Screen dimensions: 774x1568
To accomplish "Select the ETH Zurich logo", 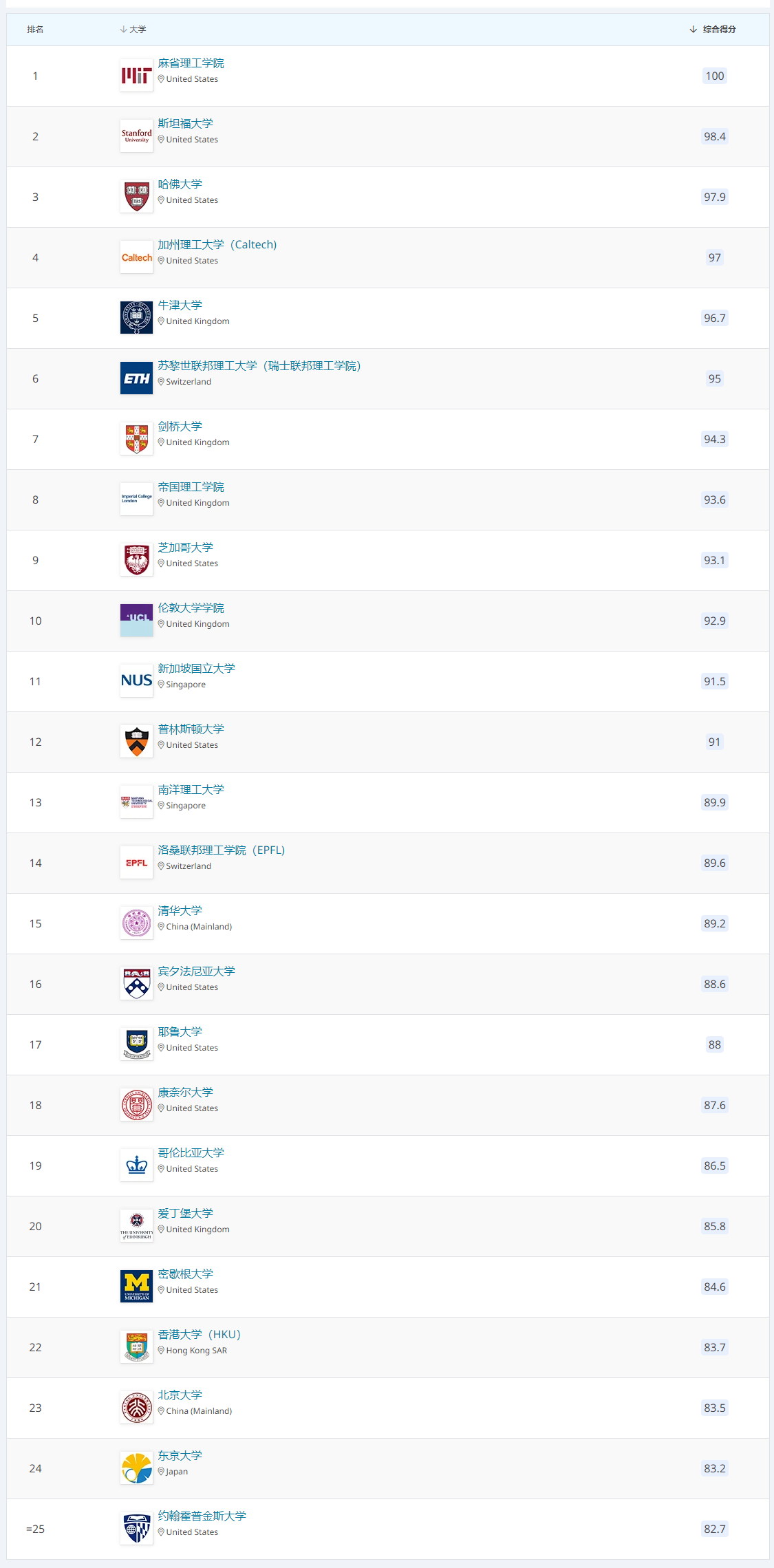I will (136, 378).
